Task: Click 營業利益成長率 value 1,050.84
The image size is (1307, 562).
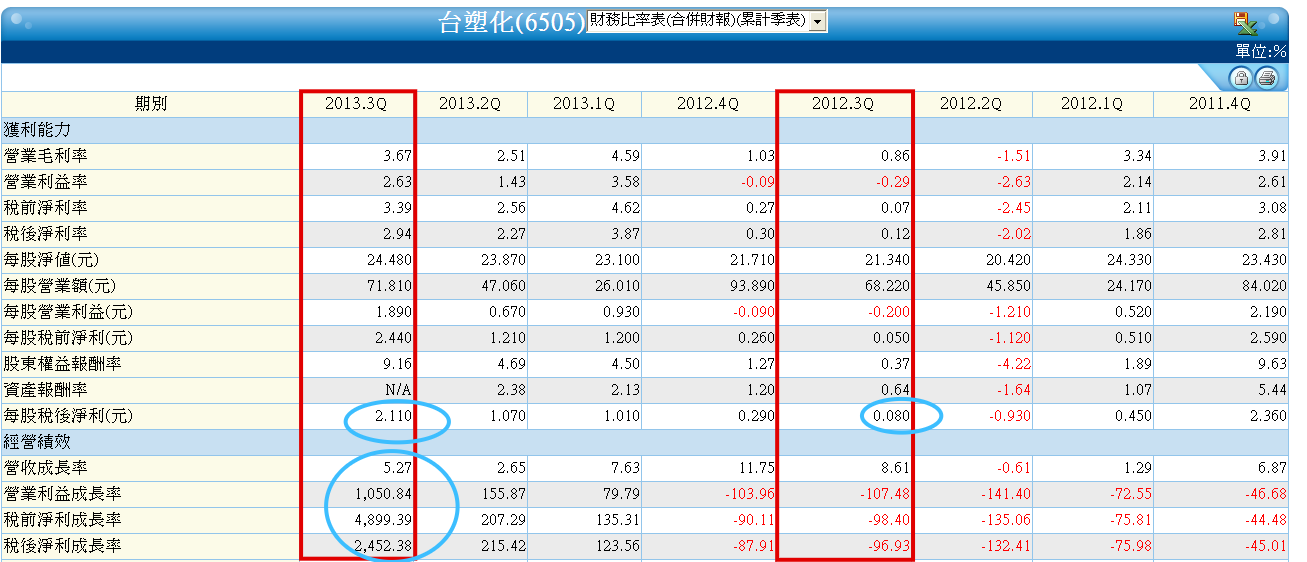Action: click(384, 494)
